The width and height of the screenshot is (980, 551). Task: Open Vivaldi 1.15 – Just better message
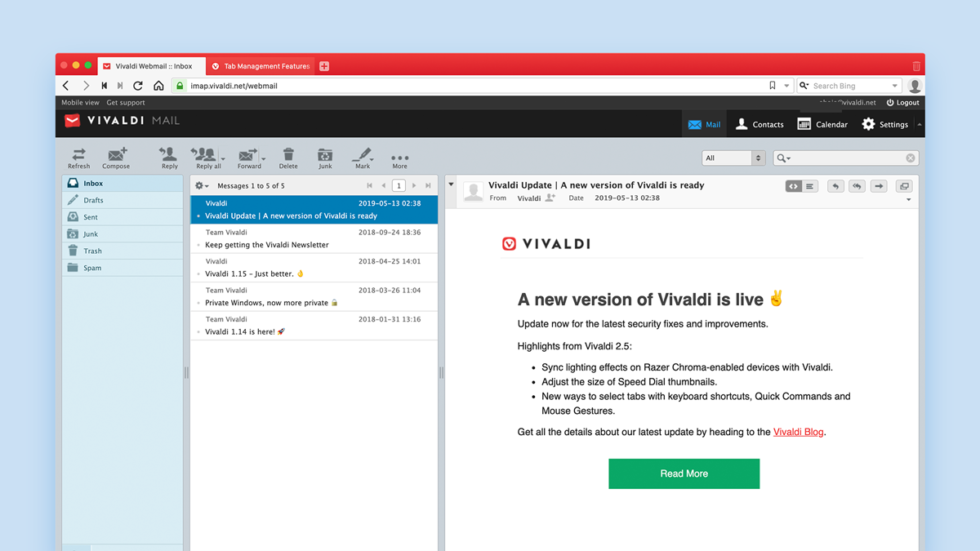click(x=314, y=267)
